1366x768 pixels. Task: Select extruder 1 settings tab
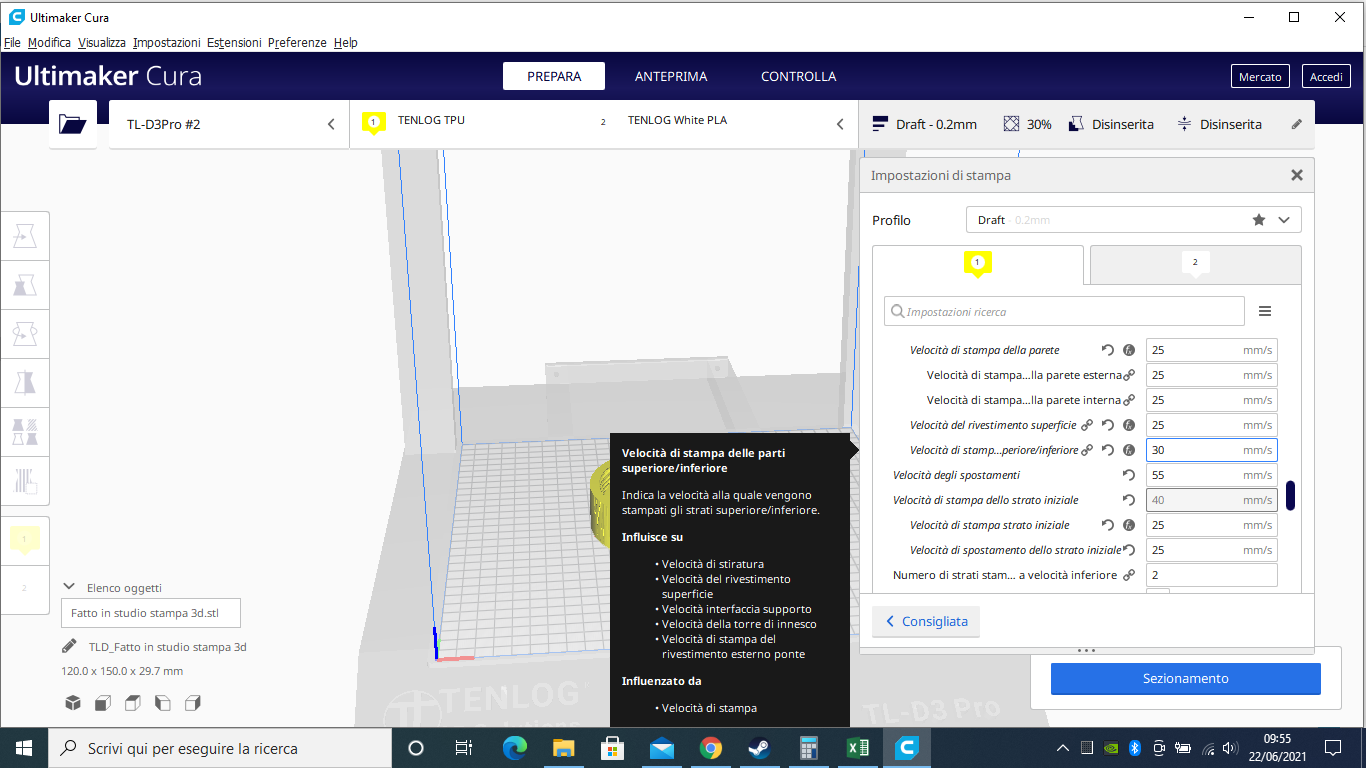pyautogui.click(x=977, y=265)
